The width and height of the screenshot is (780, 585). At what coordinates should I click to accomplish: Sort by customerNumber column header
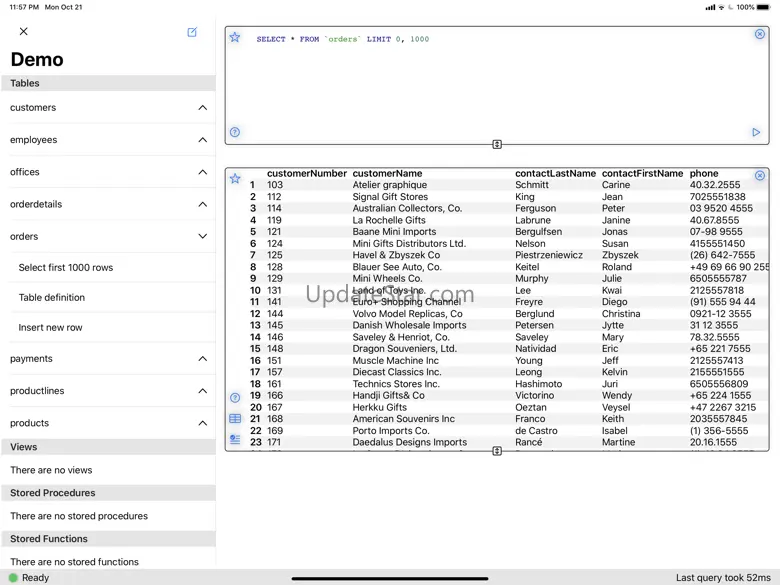coord(306,173)
